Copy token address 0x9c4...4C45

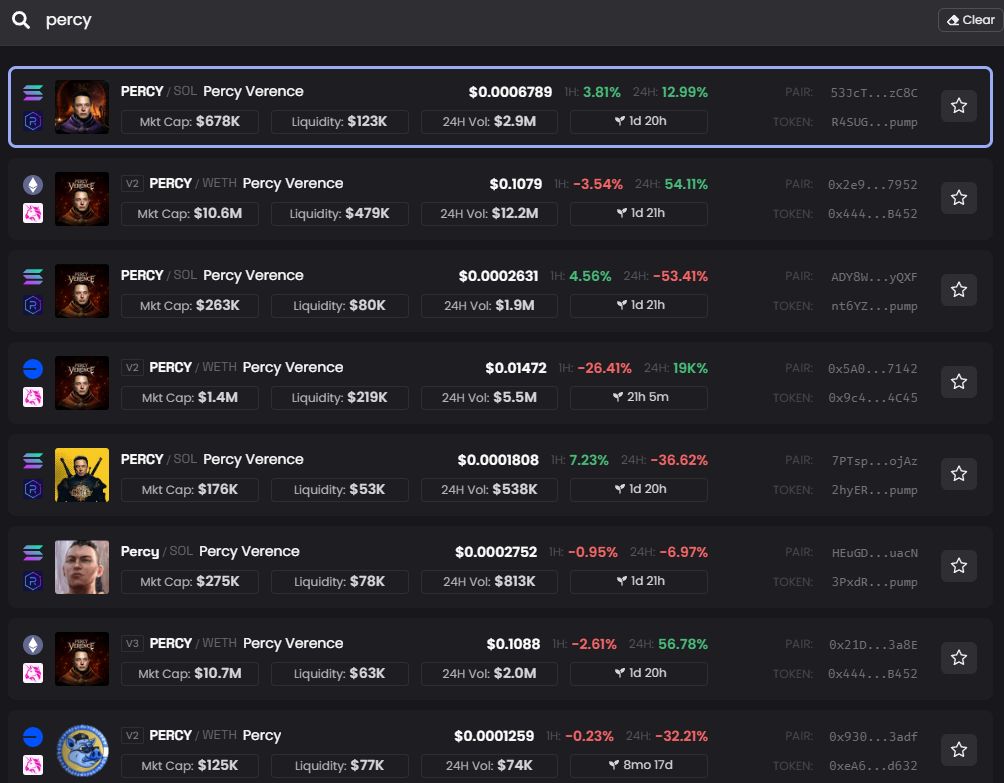(x=872, y=397)
